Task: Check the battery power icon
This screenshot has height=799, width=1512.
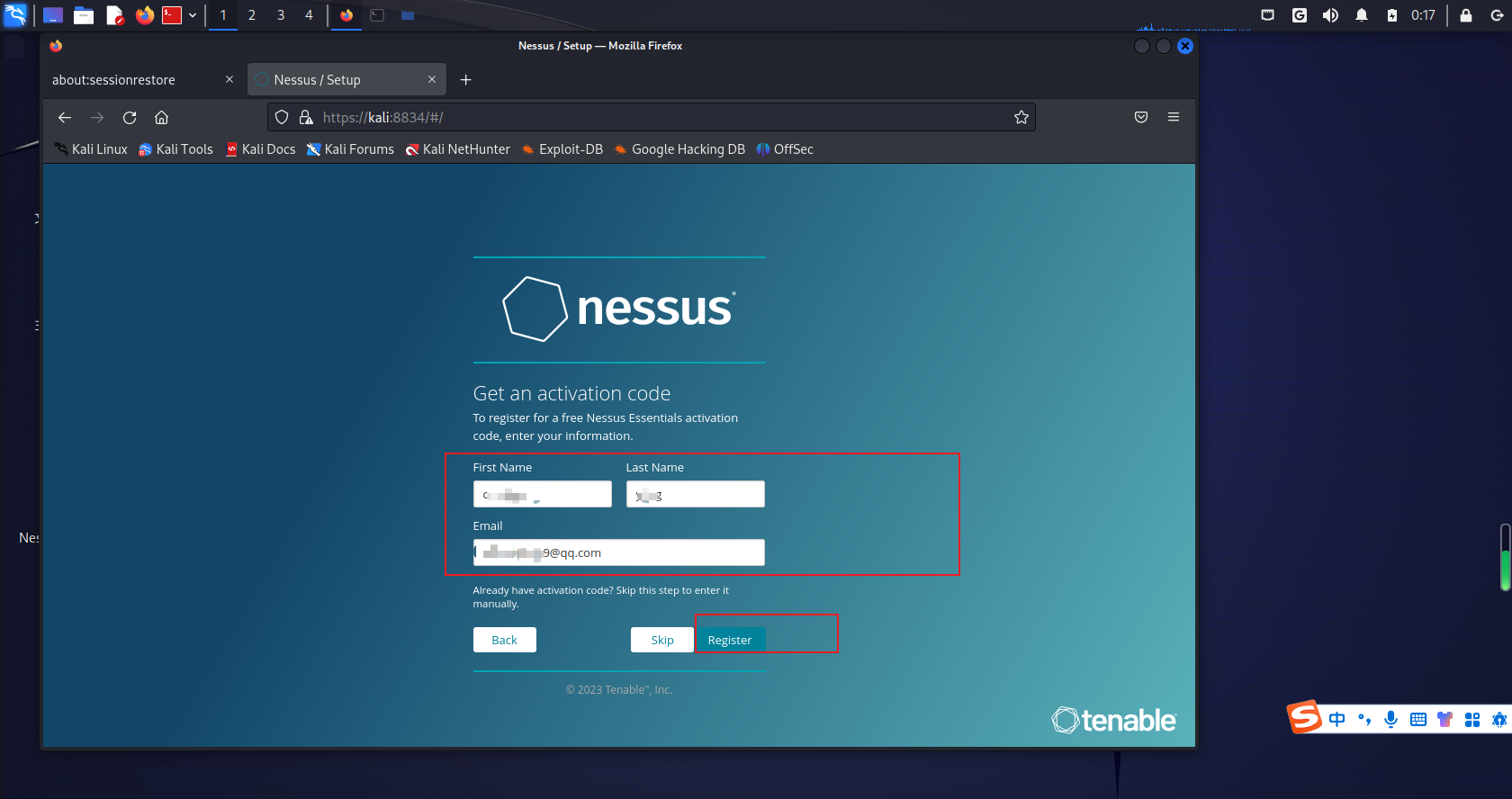Action: point(1392,15)
